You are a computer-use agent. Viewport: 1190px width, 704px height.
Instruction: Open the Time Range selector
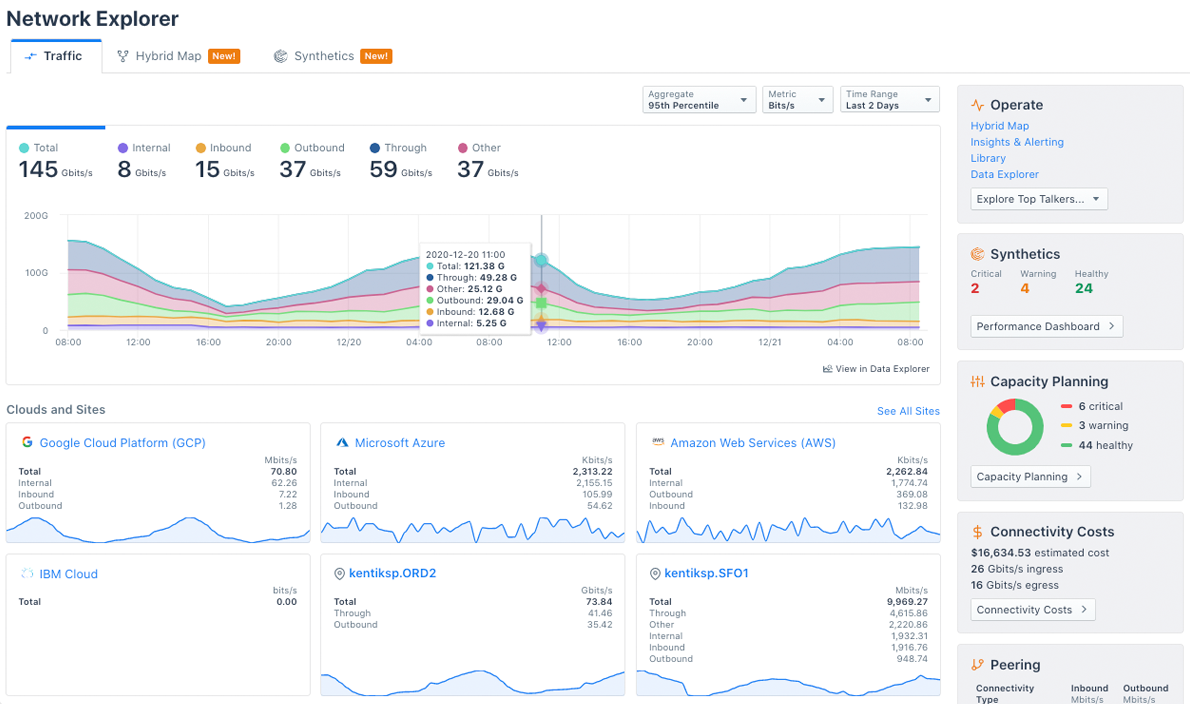pos(889,99)
